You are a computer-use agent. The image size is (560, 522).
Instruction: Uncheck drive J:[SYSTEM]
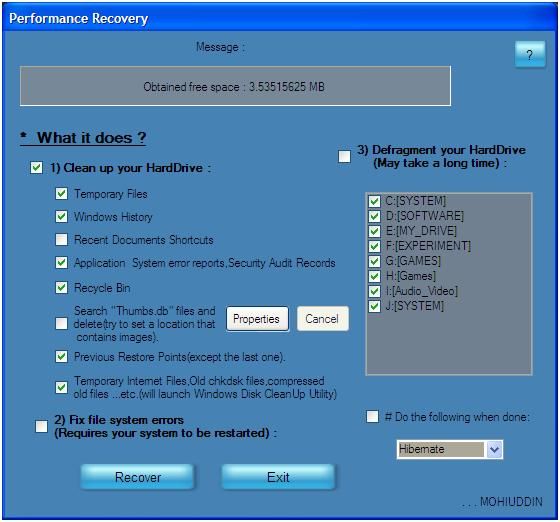(374, 306)
